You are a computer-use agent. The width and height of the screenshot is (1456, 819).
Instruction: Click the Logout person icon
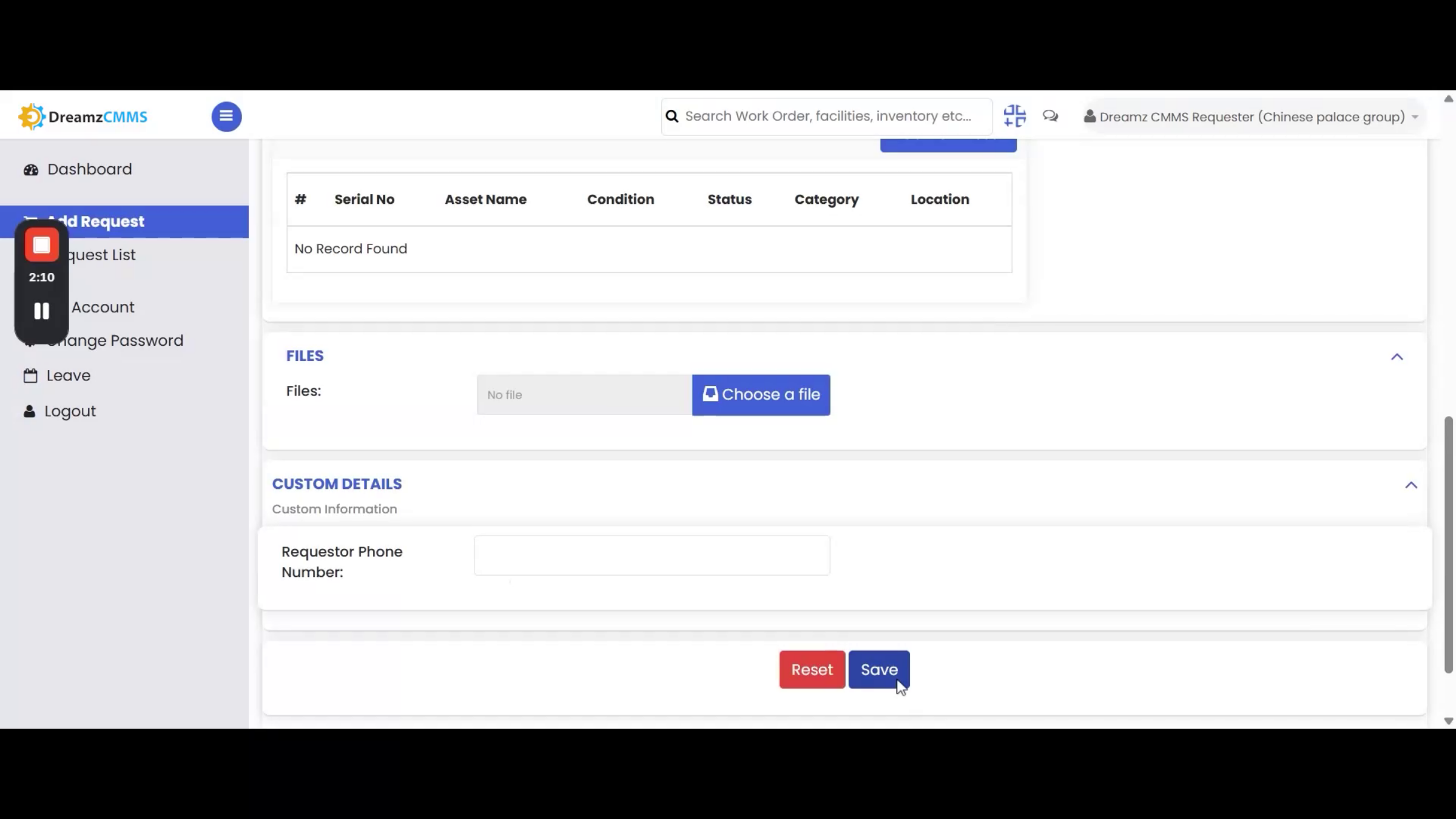point(29,412)
